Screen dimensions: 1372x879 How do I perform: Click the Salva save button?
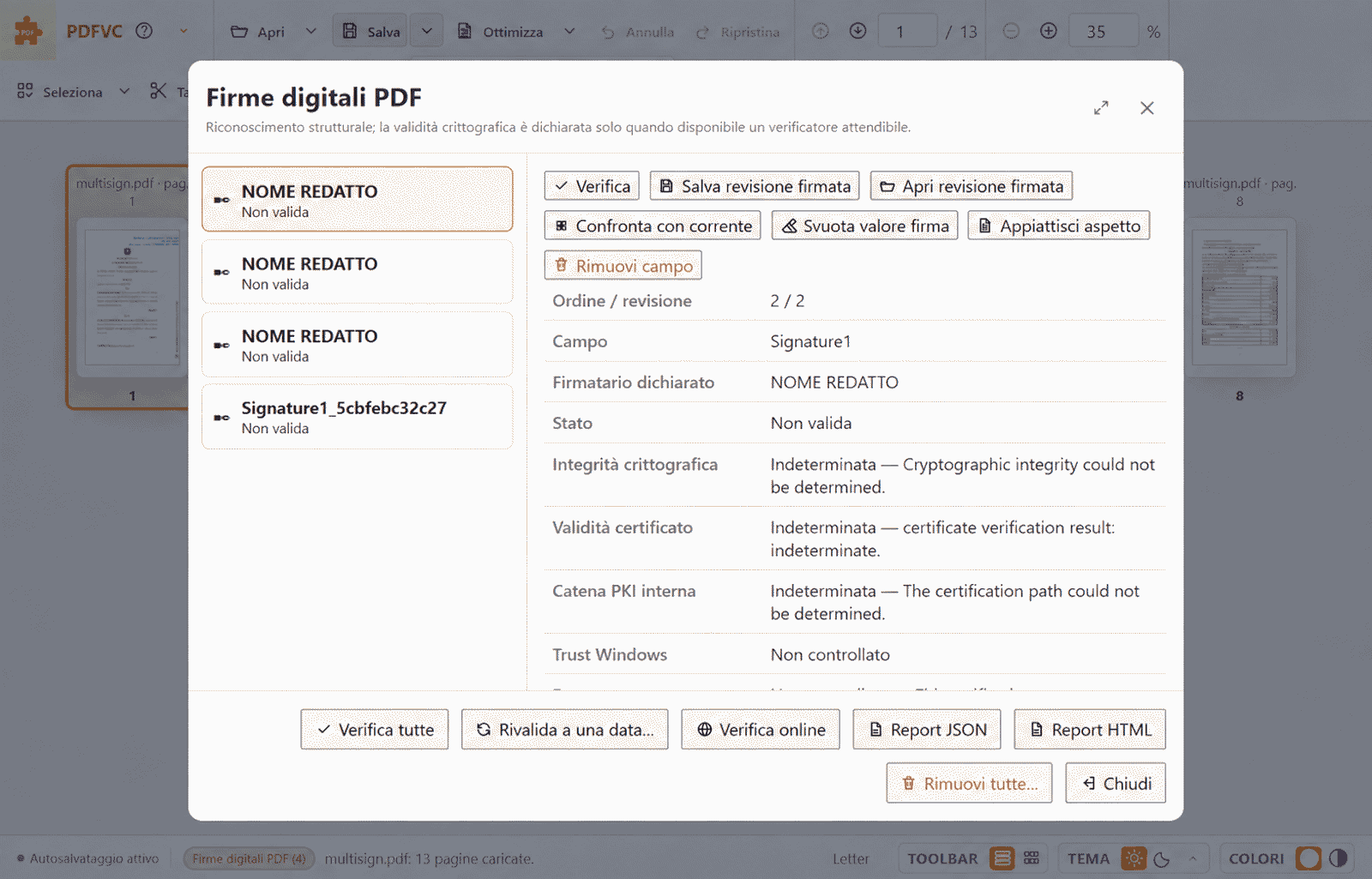[371, 31]
